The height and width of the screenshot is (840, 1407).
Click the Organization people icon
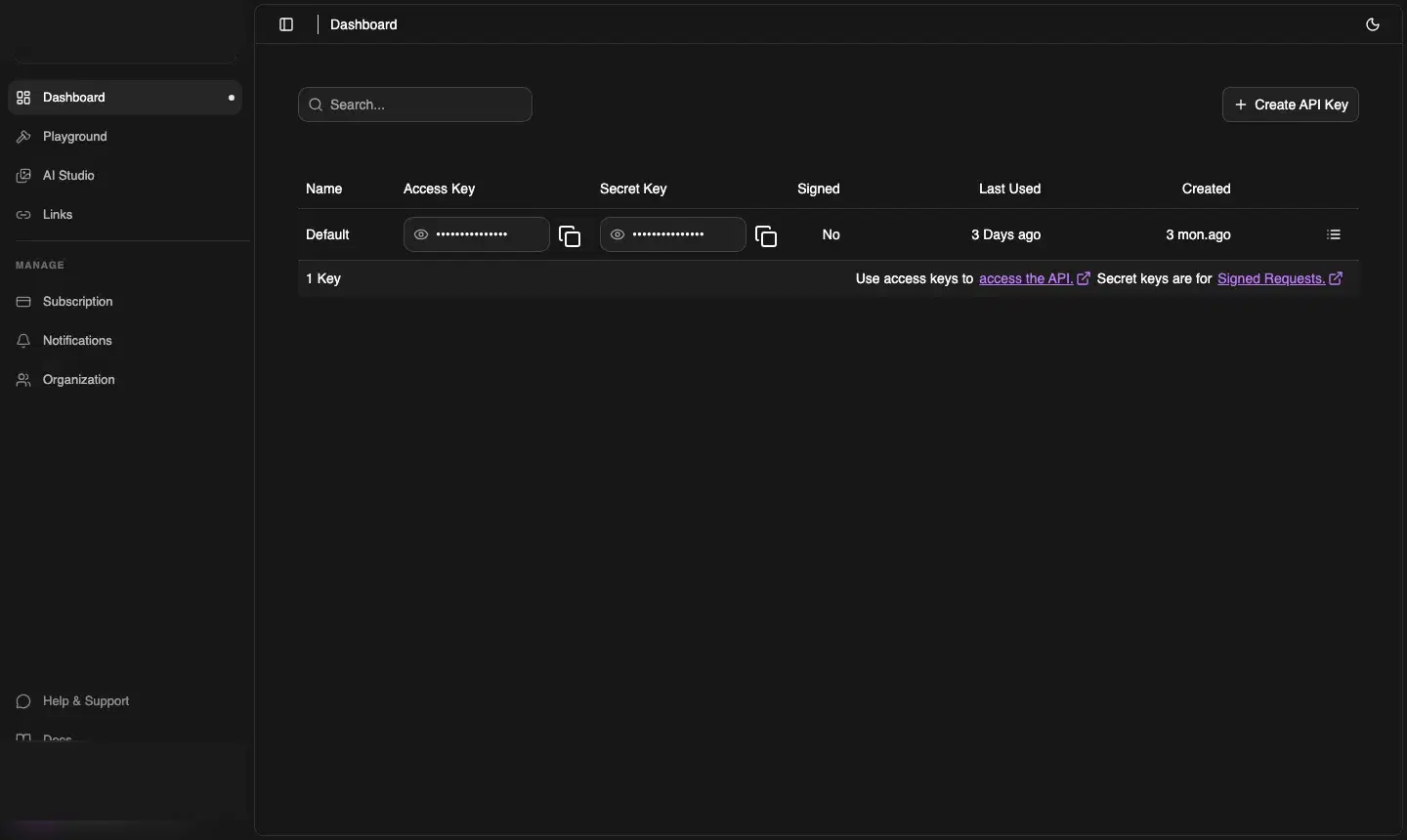23,380
